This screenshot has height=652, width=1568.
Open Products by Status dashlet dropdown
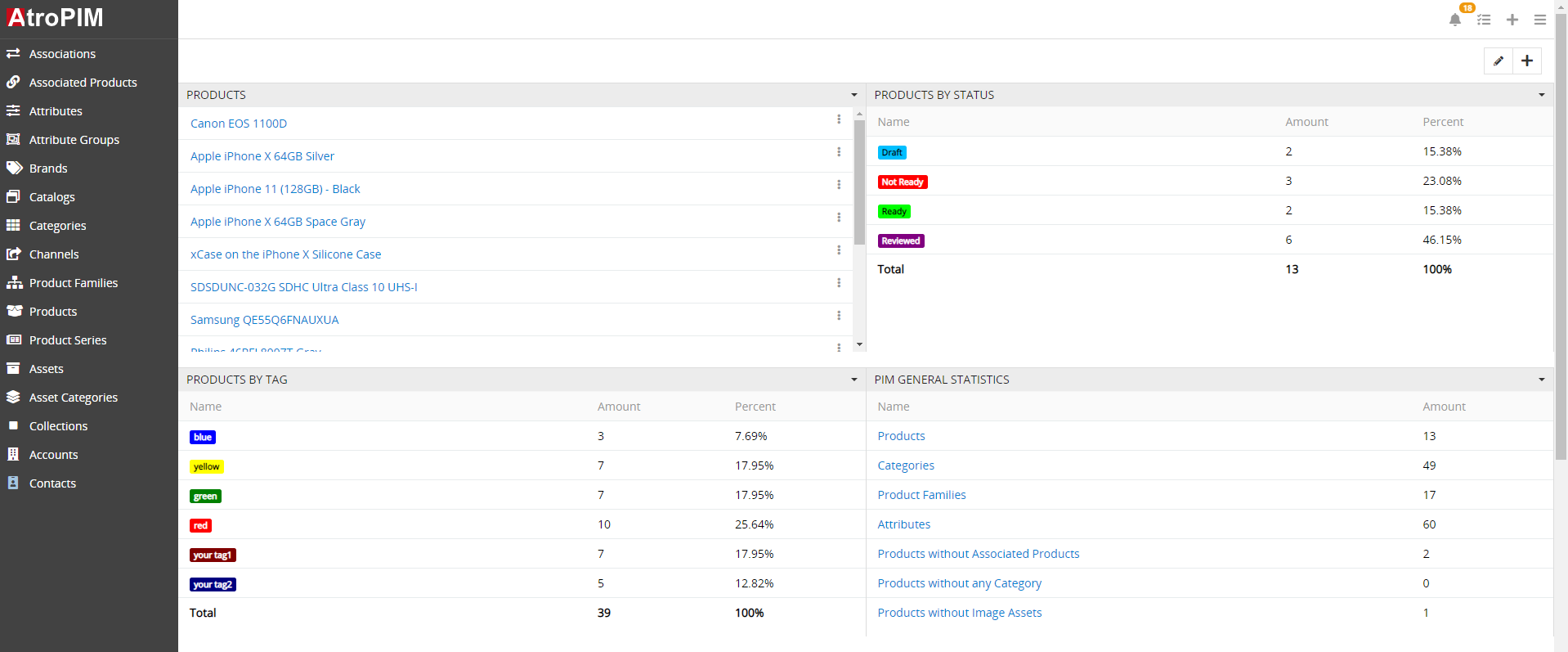[x=1541, y=95]
